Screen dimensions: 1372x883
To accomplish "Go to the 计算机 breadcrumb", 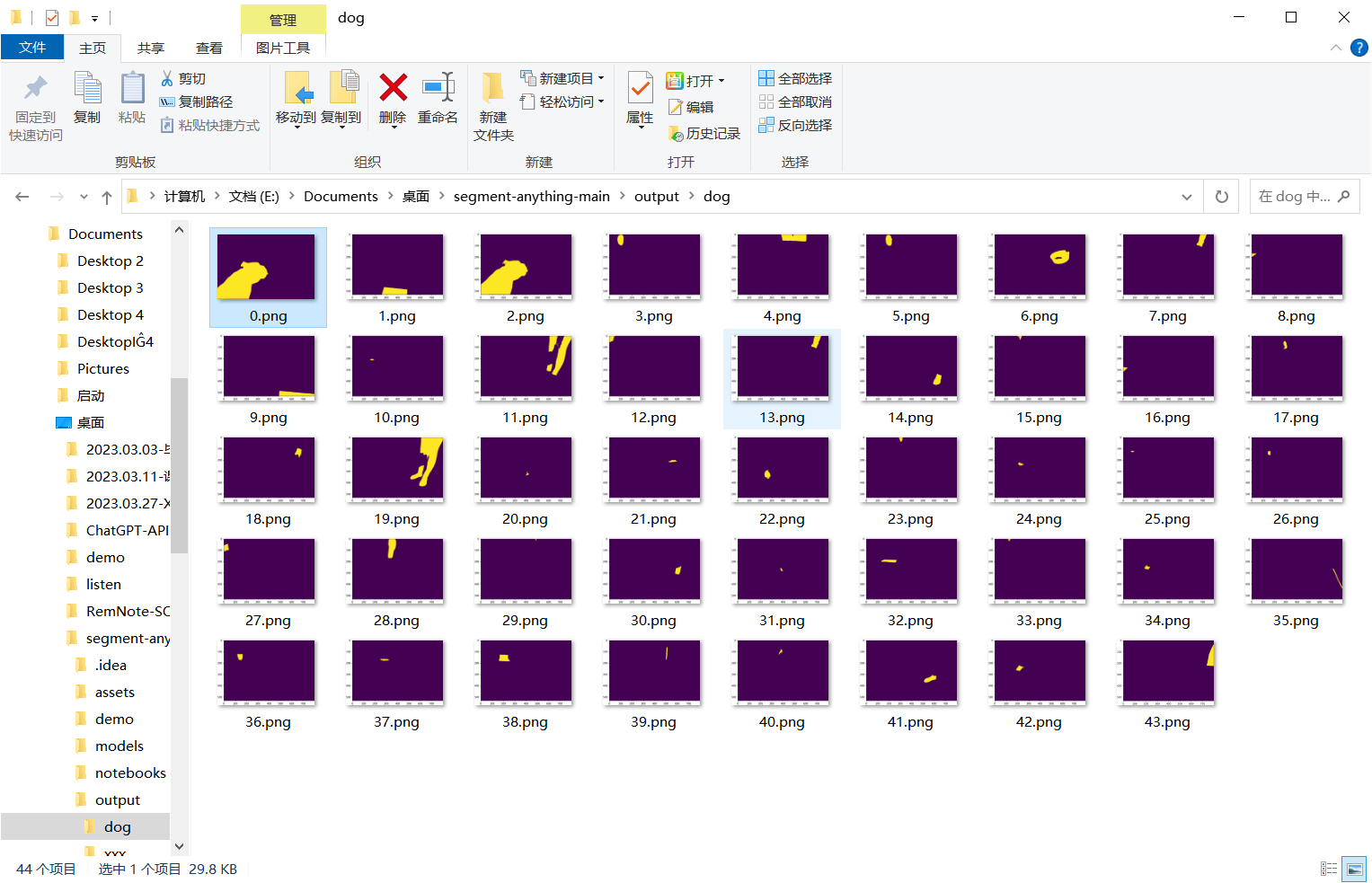I will point(184,197).
